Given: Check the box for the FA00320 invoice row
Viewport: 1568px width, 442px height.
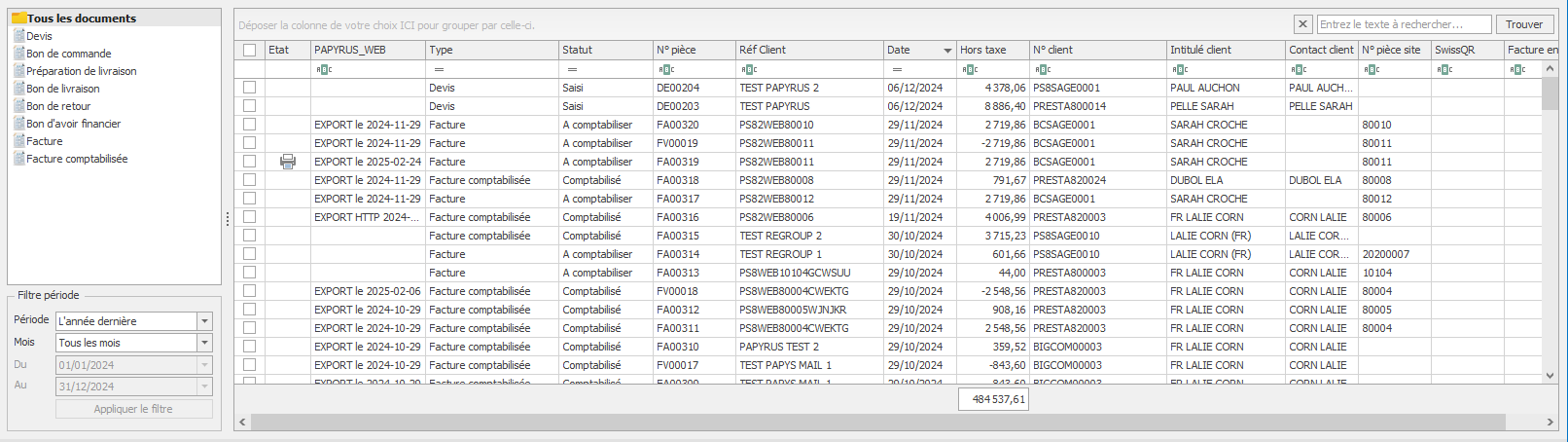Looking at the screenshot, I should click(x=250, y=125).
